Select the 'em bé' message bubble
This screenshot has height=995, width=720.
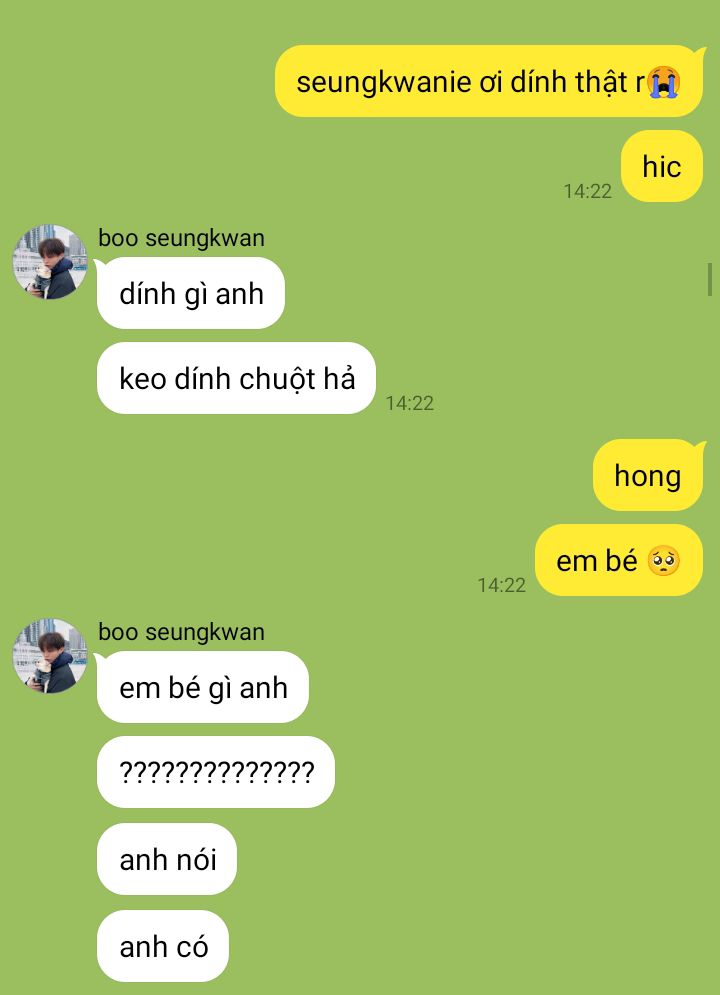[x=619, y=560]
